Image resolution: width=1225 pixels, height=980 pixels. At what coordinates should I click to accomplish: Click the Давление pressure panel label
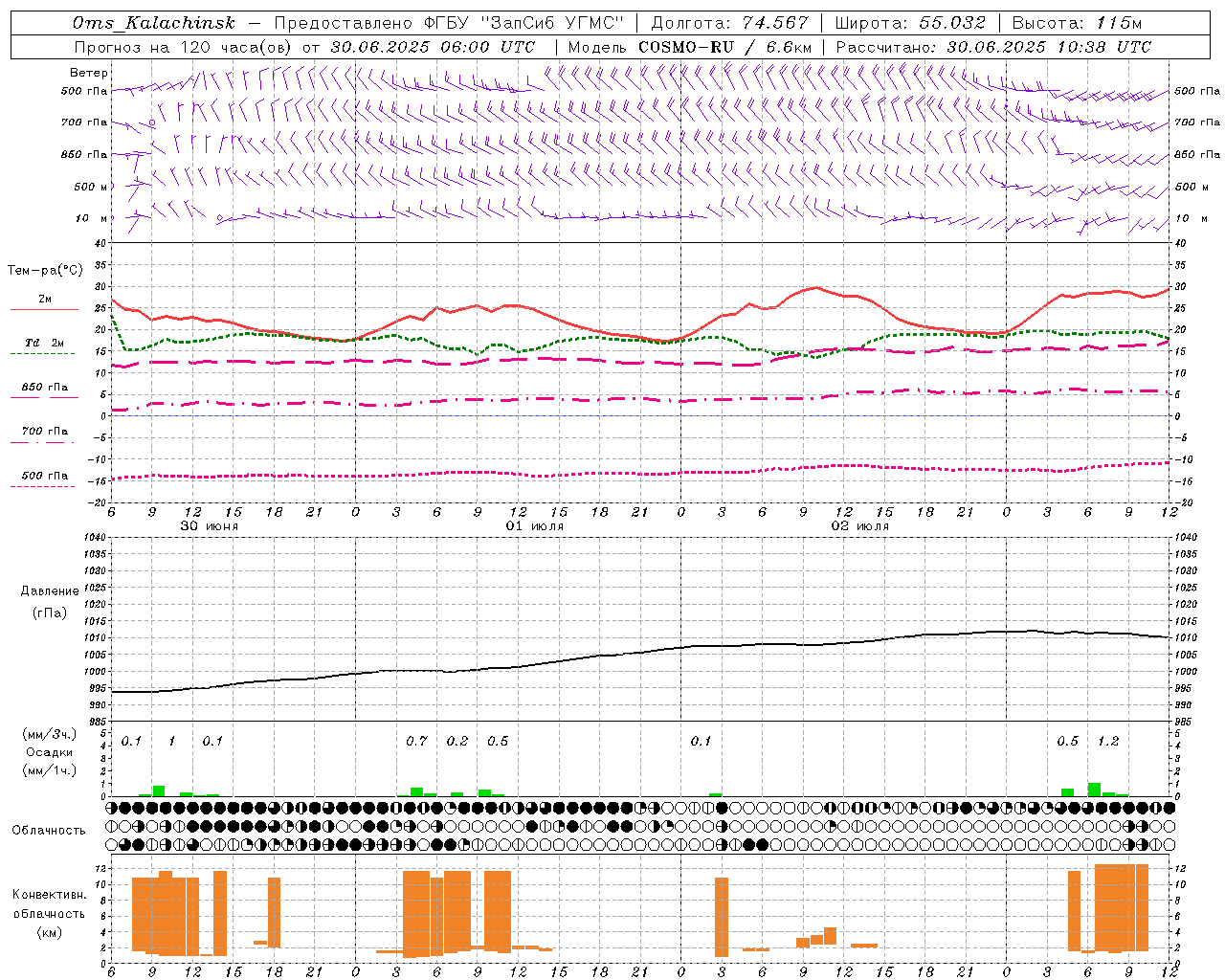pos(50,591)
